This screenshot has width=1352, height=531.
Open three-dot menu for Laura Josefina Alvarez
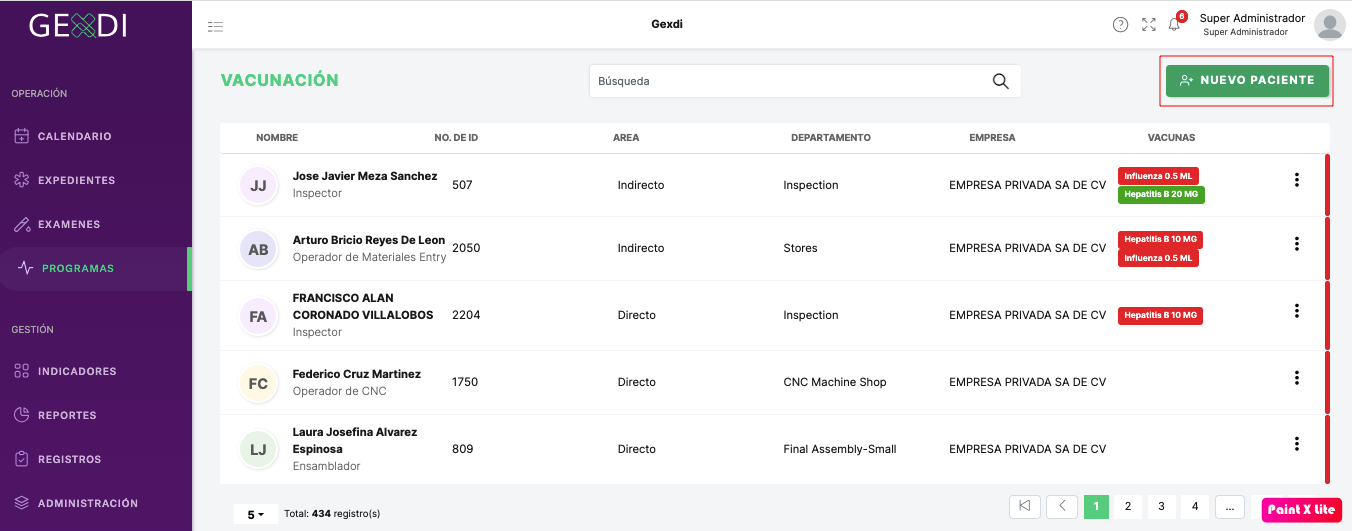pyautogui.click(x=1296, y=444)
